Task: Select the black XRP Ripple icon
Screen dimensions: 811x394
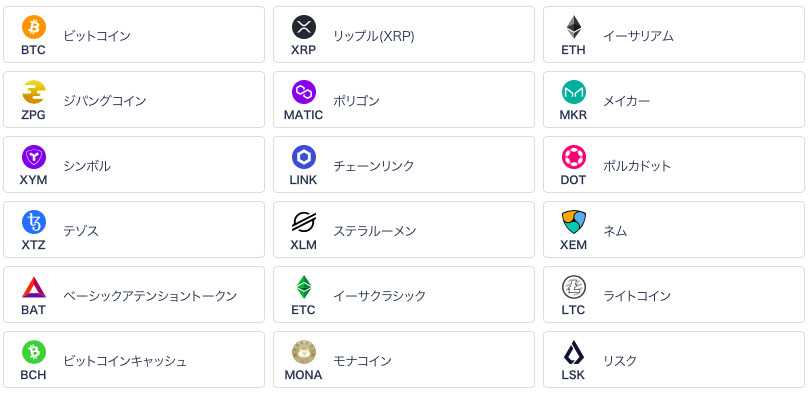Action: tap(304, 27)
